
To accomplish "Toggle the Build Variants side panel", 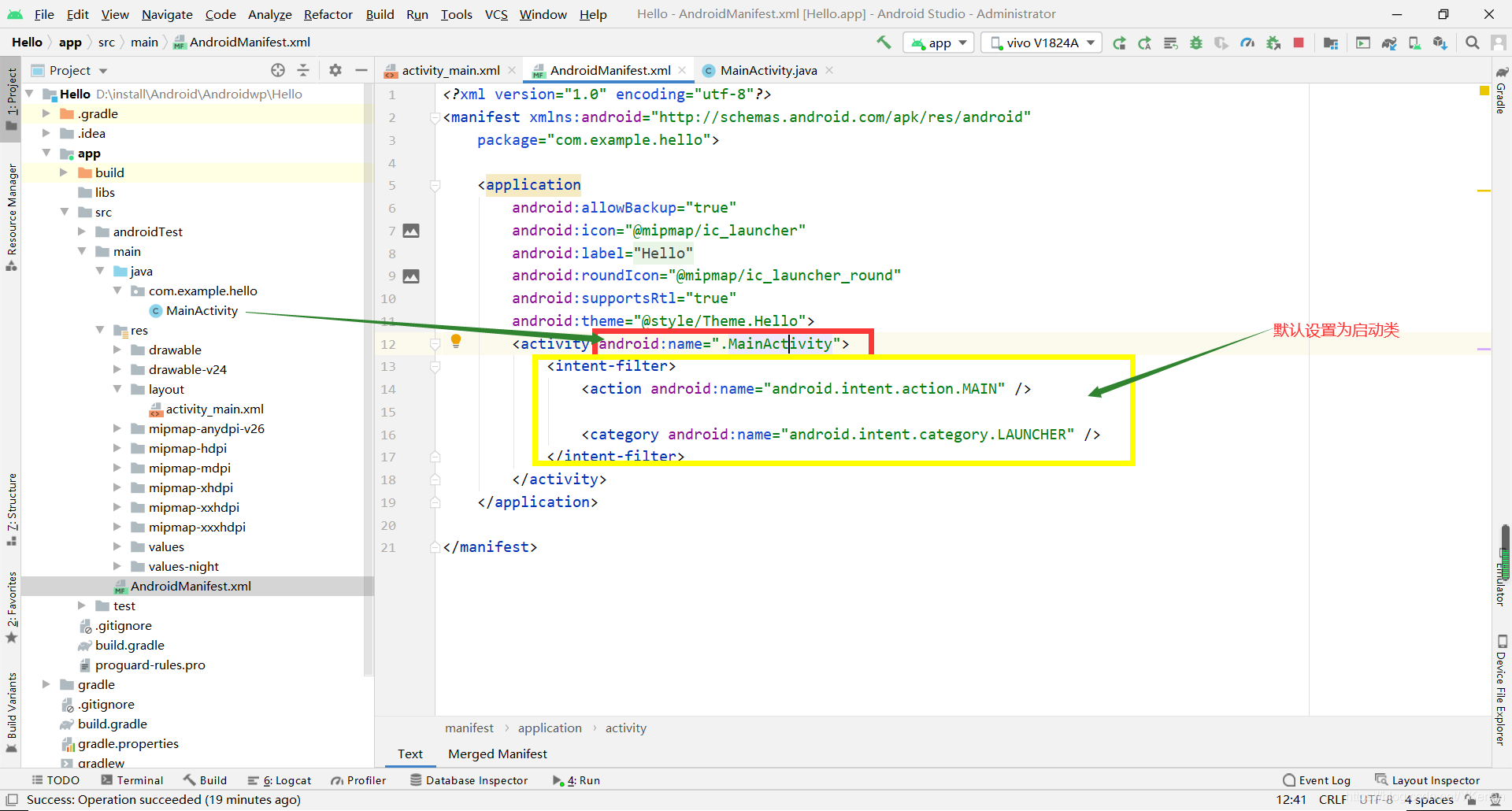I will coord(11,712).
